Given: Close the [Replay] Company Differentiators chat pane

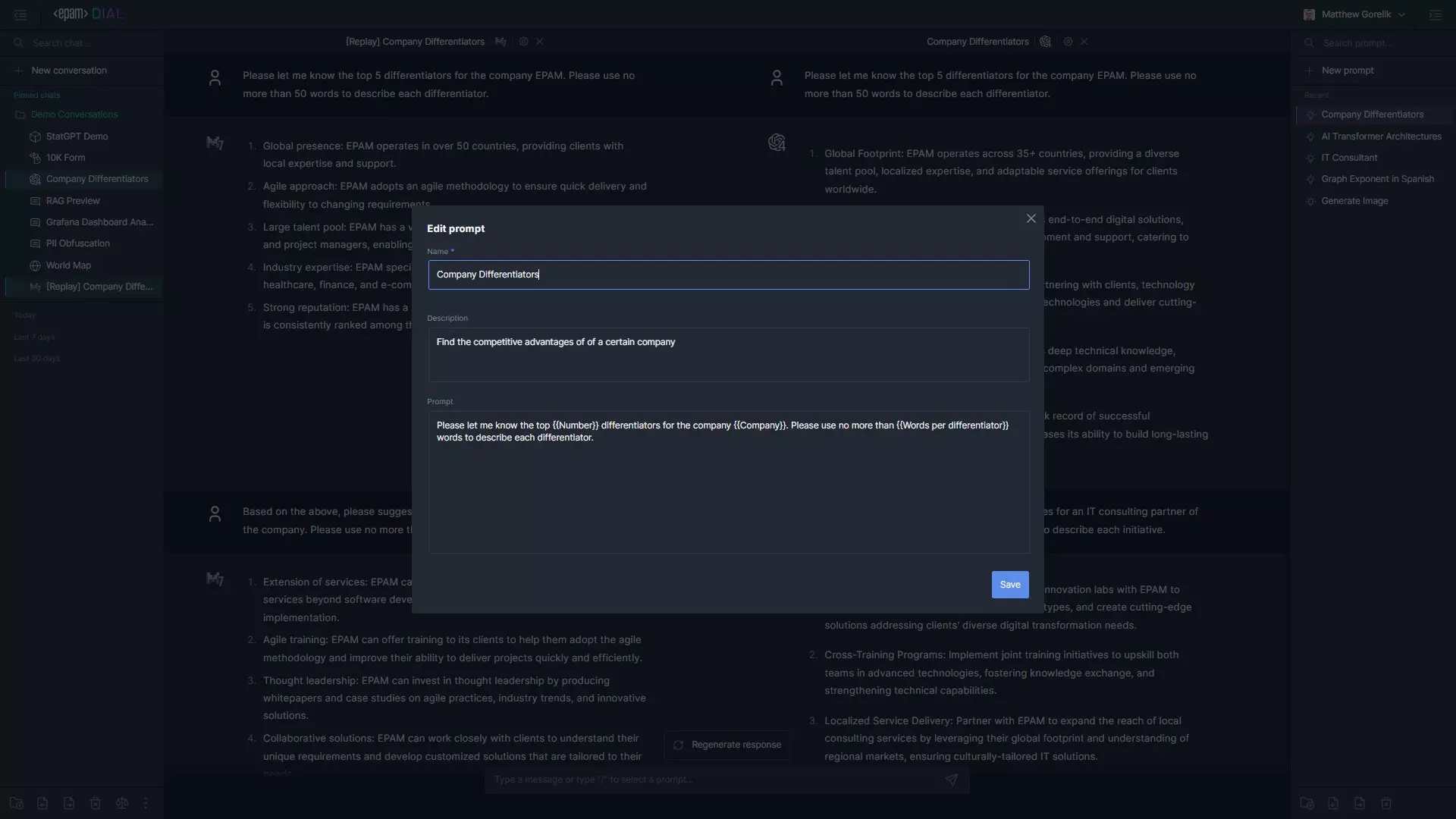Looking at the screenshot, I should pyautogui.click(x=539, y=42).
